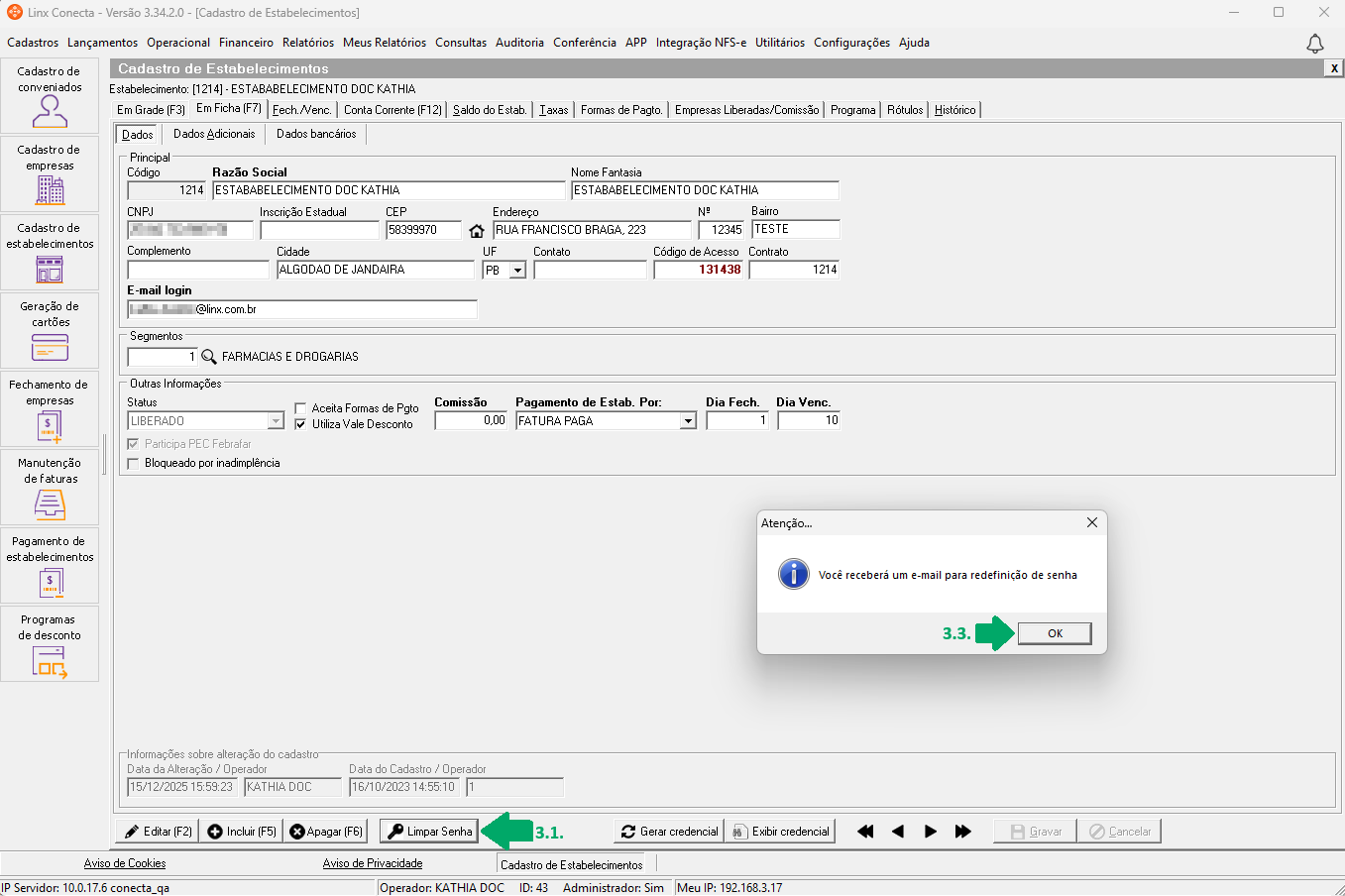
Task: Click the E-mail login input field
Action: click(x=302, y=309)
